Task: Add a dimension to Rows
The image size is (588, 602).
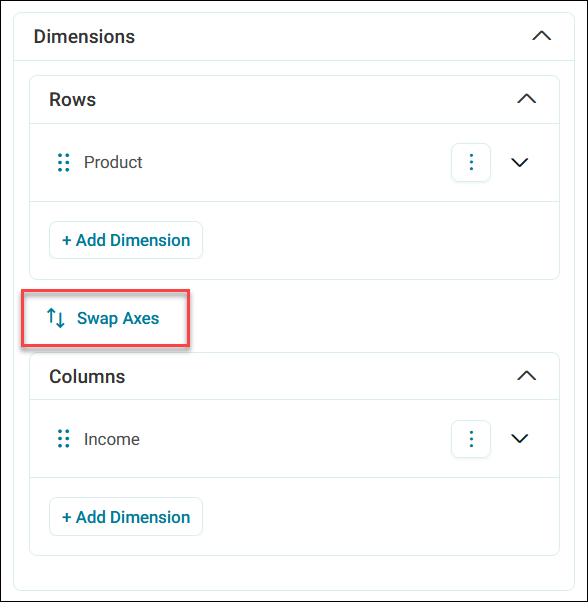Action: 126,240
